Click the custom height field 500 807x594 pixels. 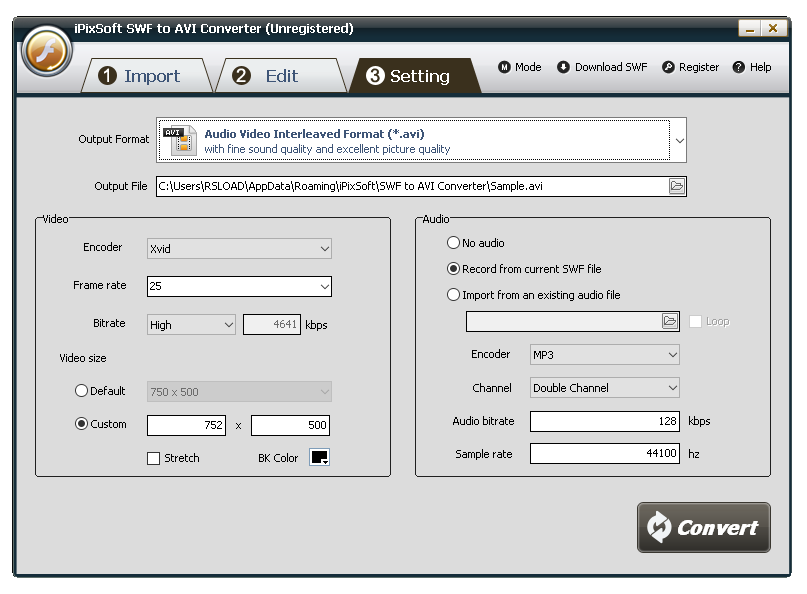(x=290, y=425)
